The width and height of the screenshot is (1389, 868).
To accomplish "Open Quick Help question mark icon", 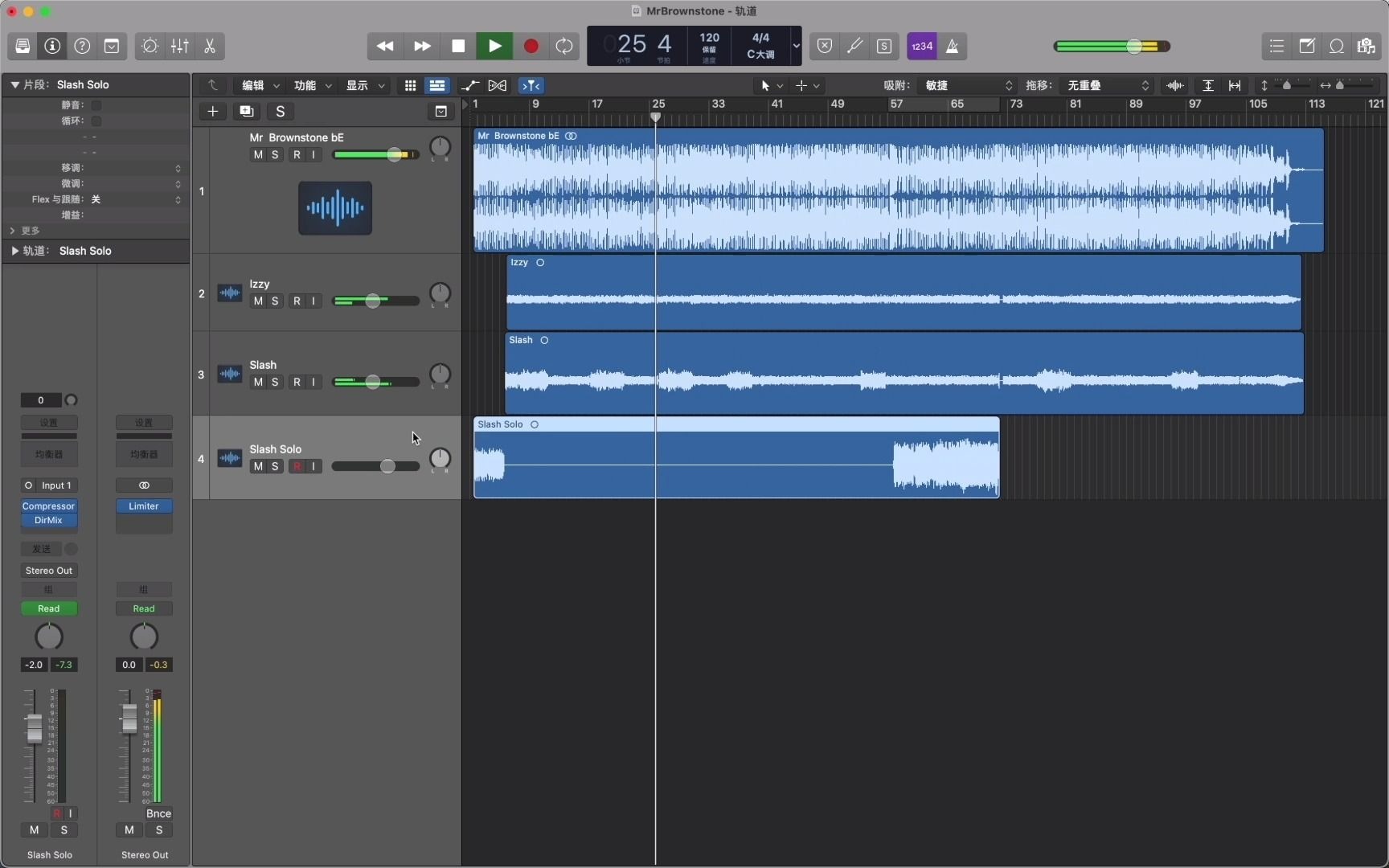I will click(82, 46).
